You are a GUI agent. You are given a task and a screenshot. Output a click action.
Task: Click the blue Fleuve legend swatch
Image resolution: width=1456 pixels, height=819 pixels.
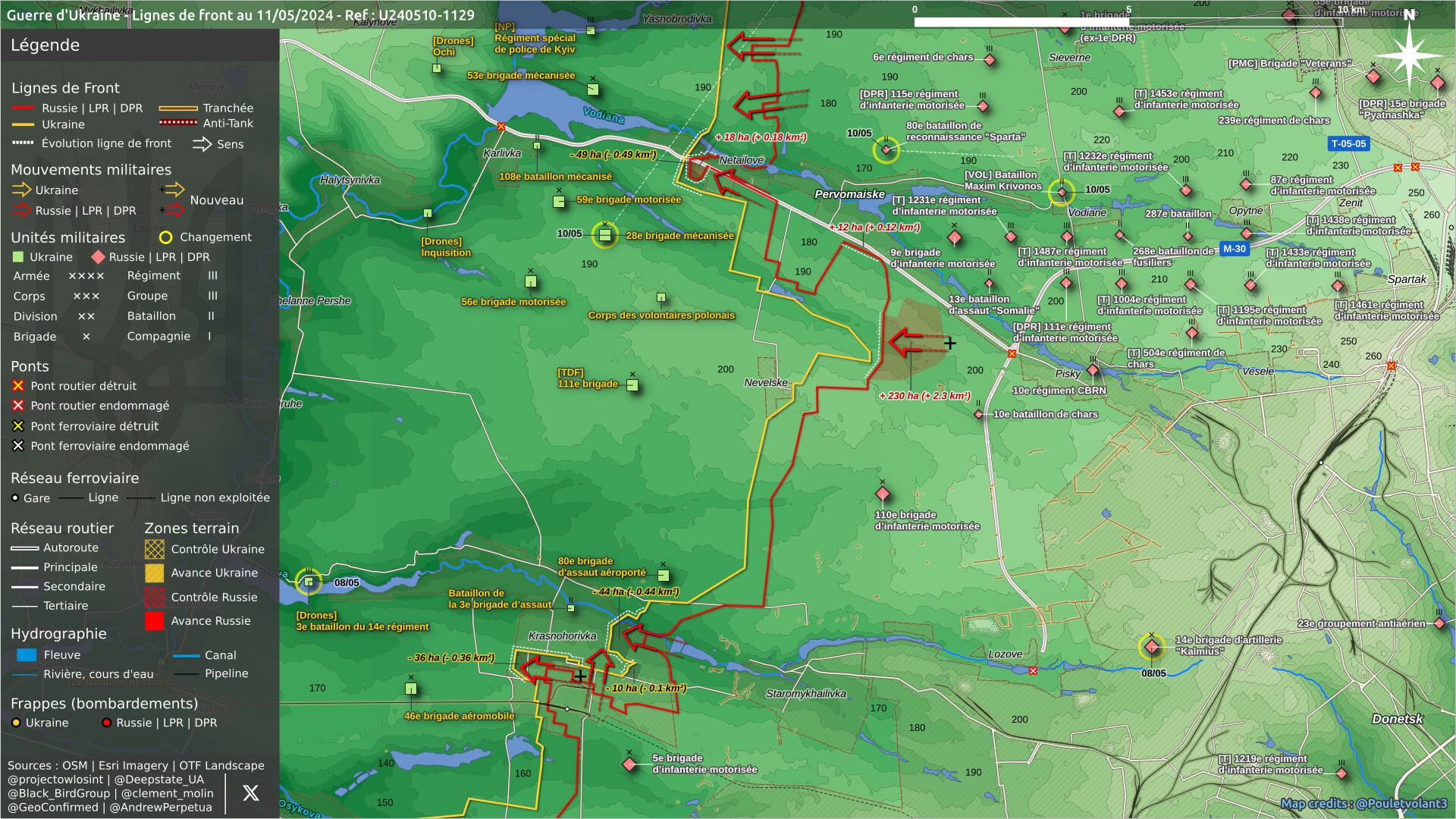[27, 655]
